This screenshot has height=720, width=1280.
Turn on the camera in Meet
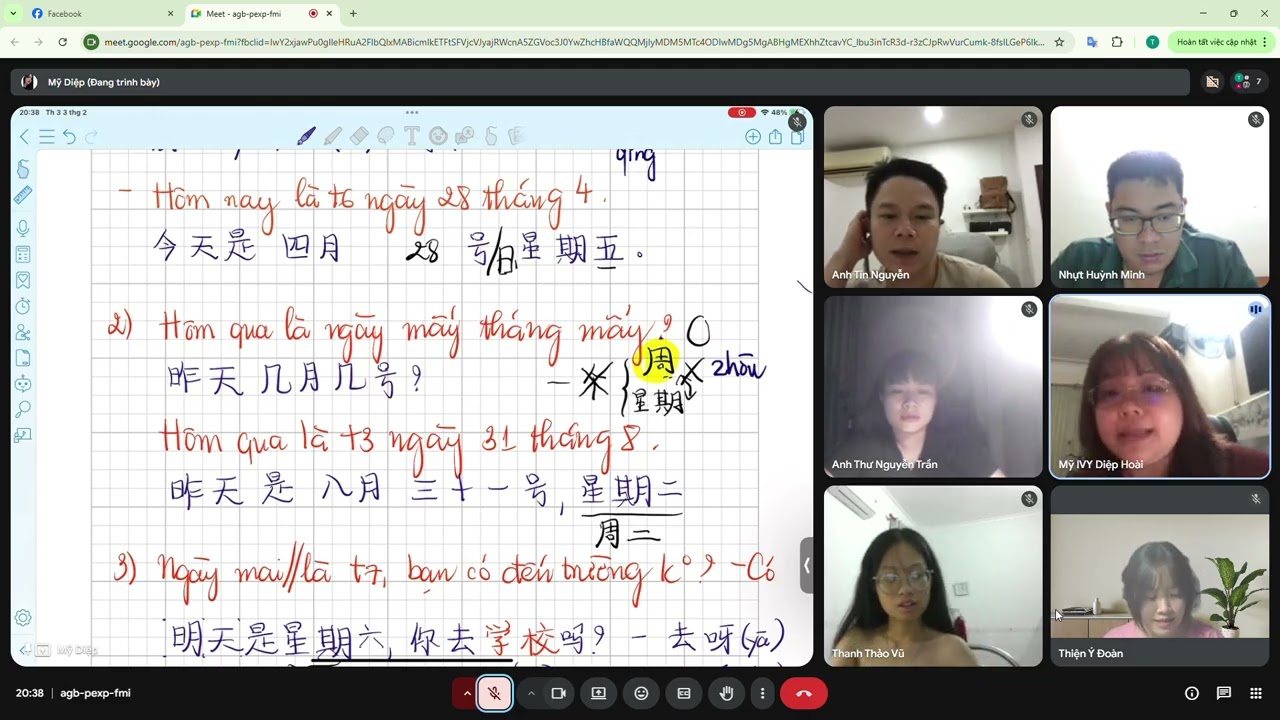(559, 693)
